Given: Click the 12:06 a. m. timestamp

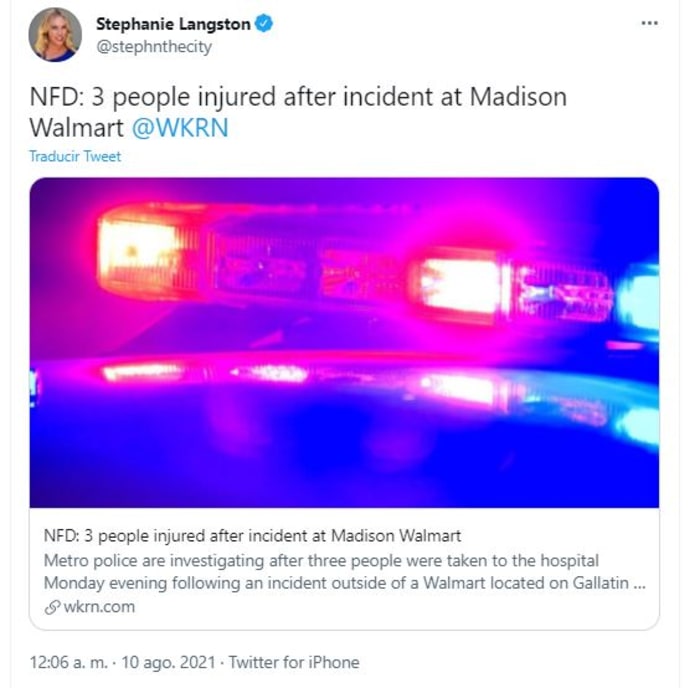Looking at the screenshot, I should [69, 662].
